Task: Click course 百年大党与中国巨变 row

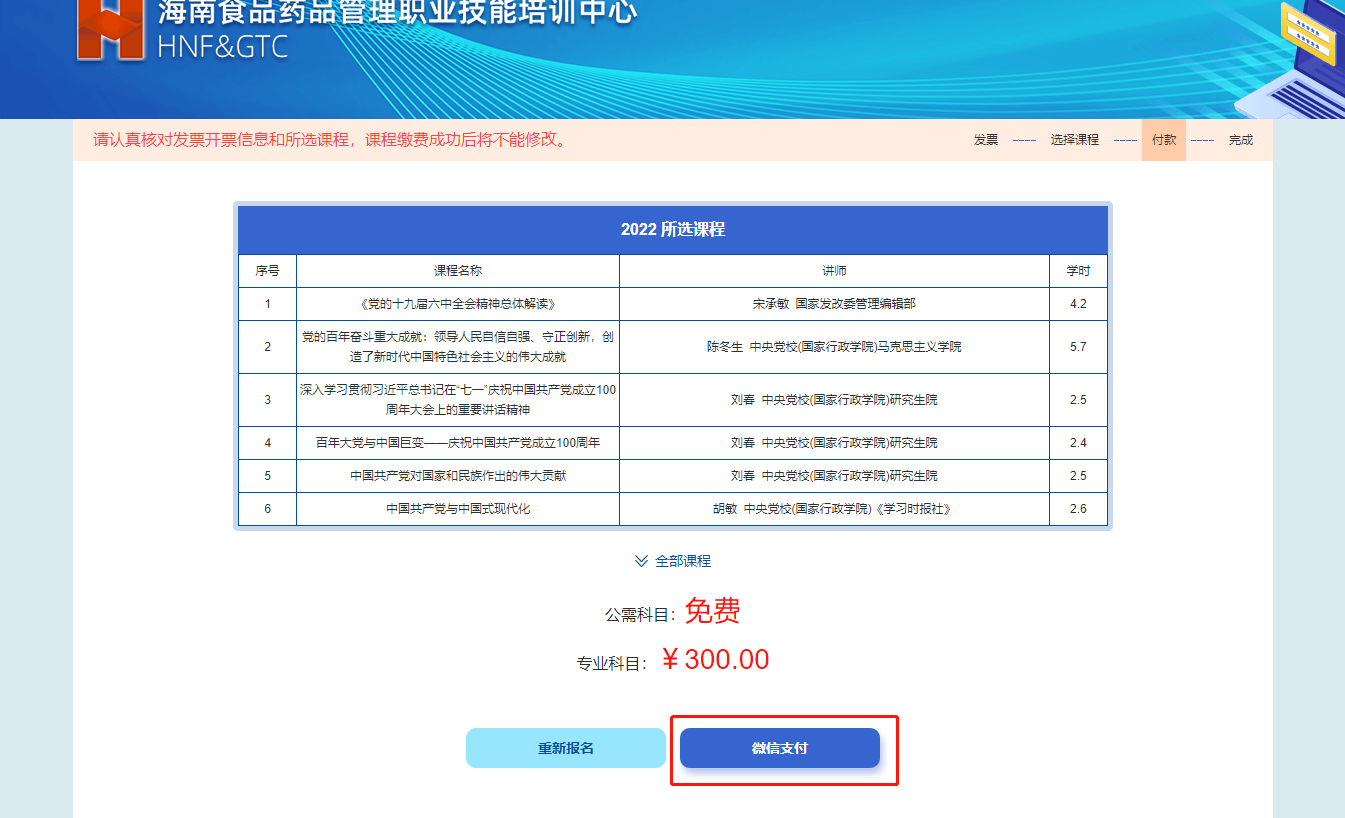Action: coord(457,442)
